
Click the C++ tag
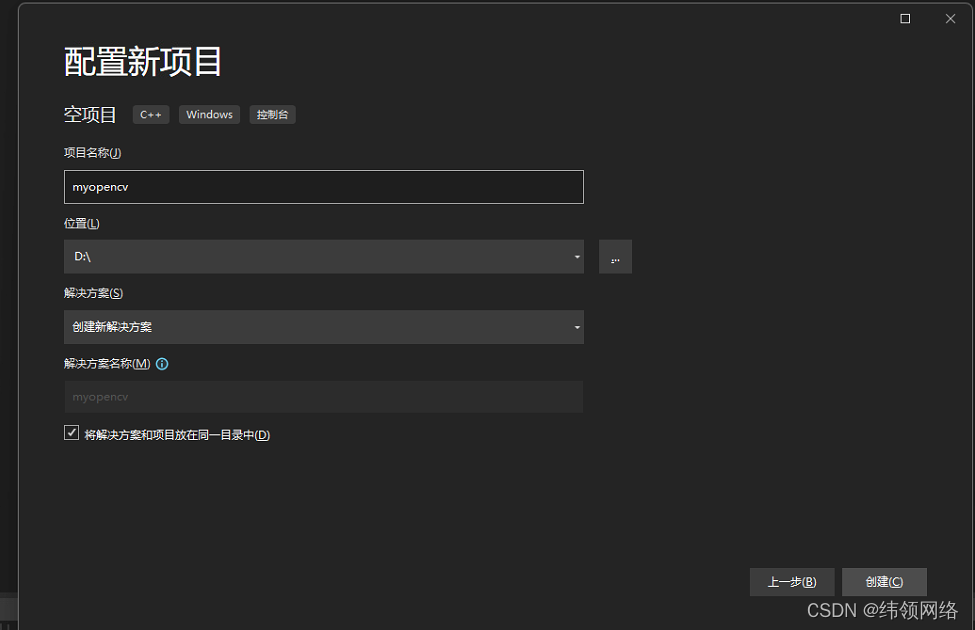click(x=151, y=114)
